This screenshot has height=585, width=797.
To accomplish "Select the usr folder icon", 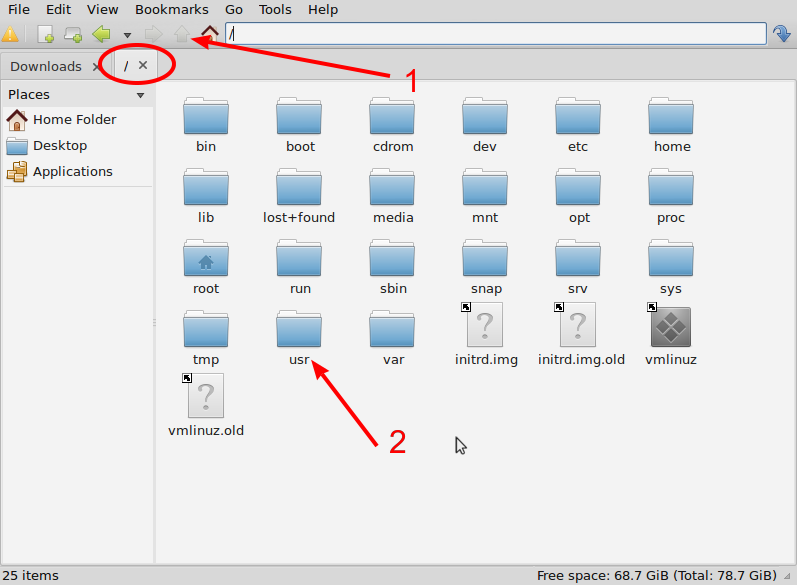I will 299,330.
